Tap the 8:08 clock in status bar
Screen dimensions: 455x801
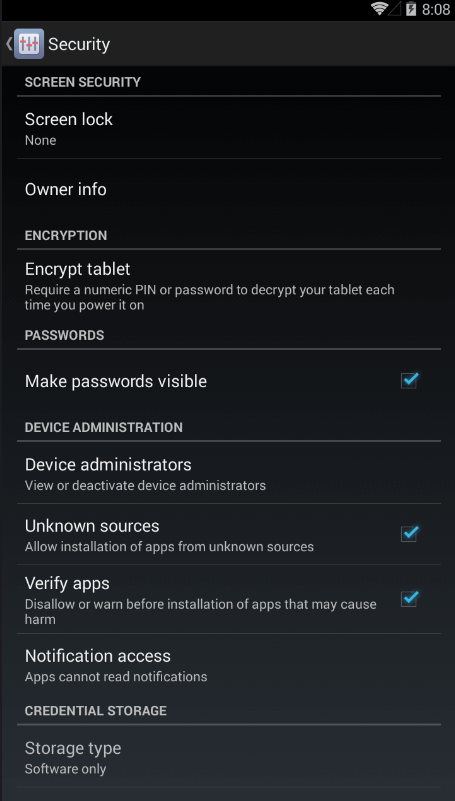coord(436,9)
